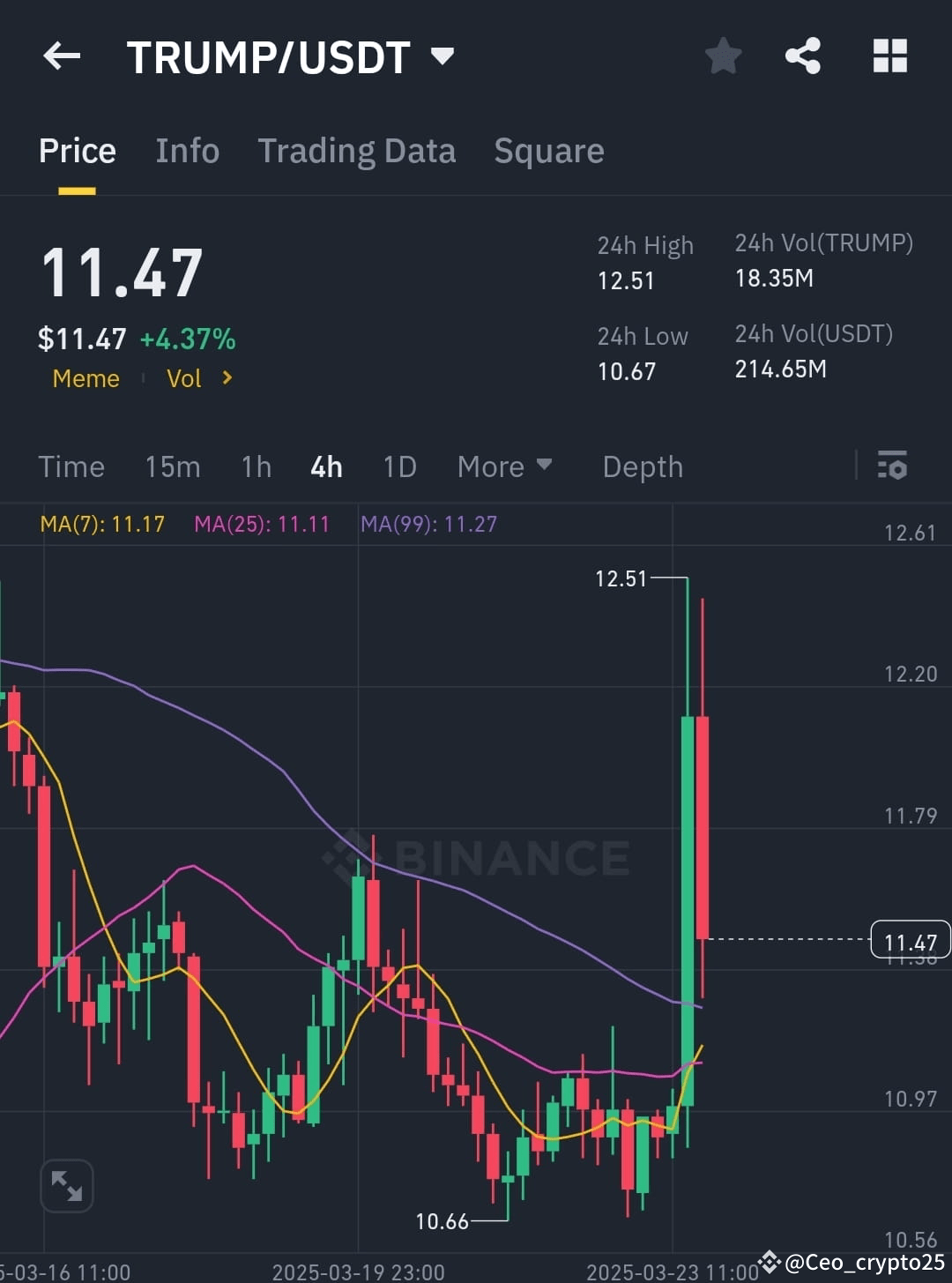Screen dimensions: 952x1283
Task: Share the TRUMP/USDT chart
Action: (x=804, y=56)
